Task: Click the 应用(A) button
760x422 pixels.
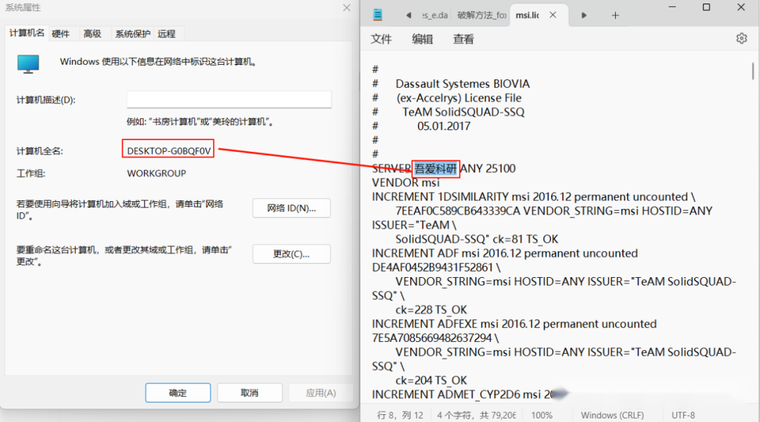Action: pos(320,393)
